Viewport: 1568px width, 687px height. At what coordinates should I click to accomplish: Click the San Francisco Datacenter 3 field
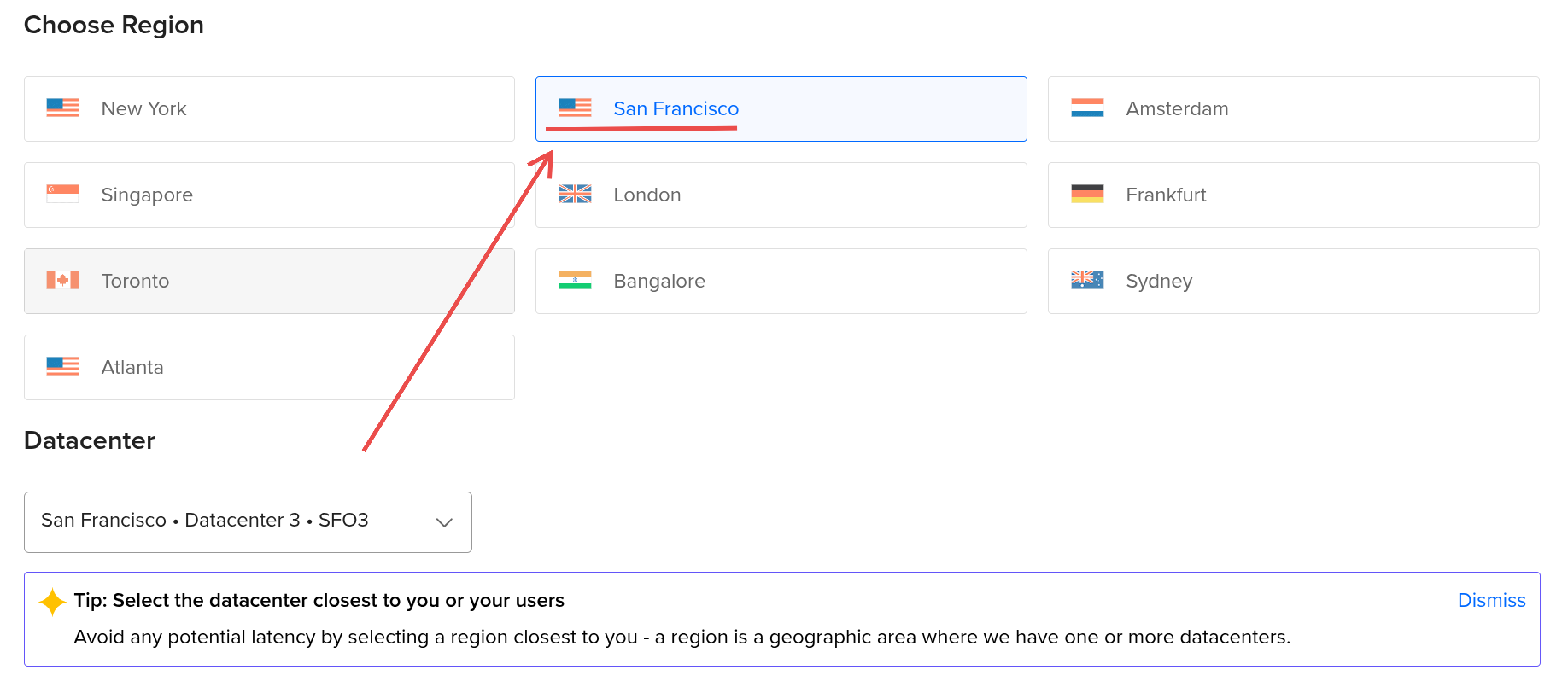click(205, 521)
